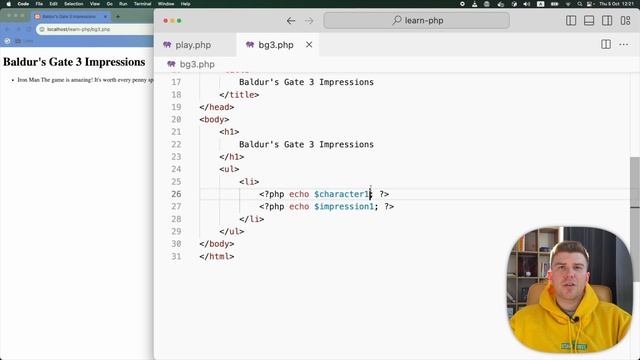Click the <h1> tag on line 21
This screenshot has width=640, height=360.
click(229, 131)
